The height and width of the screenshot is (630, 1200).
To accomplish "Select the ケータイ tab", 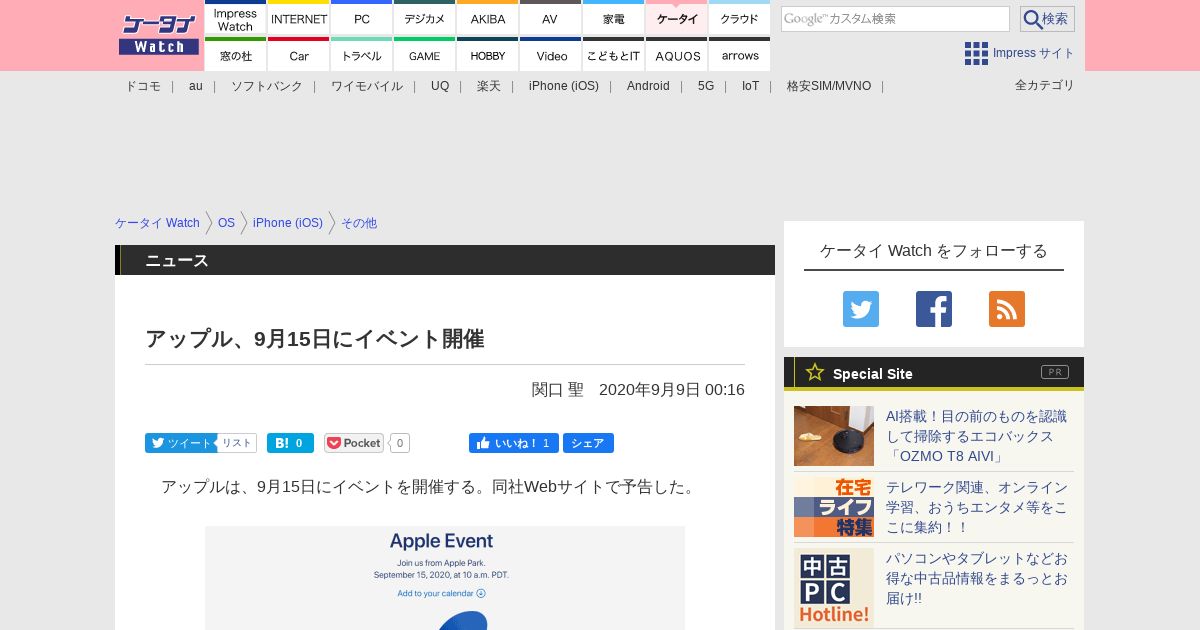I will pyautogui.click(x=677, y=18).
